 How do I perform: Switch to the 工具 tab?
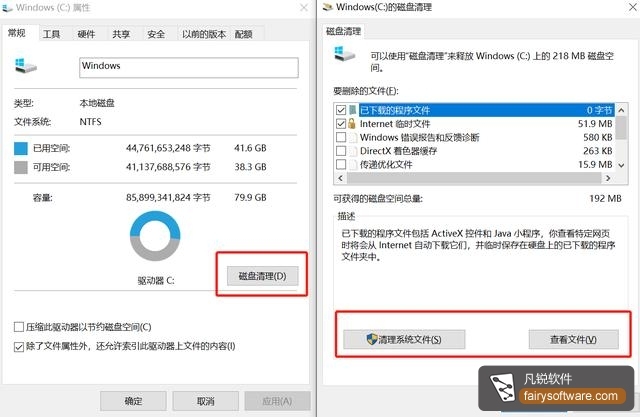(51, 34)
